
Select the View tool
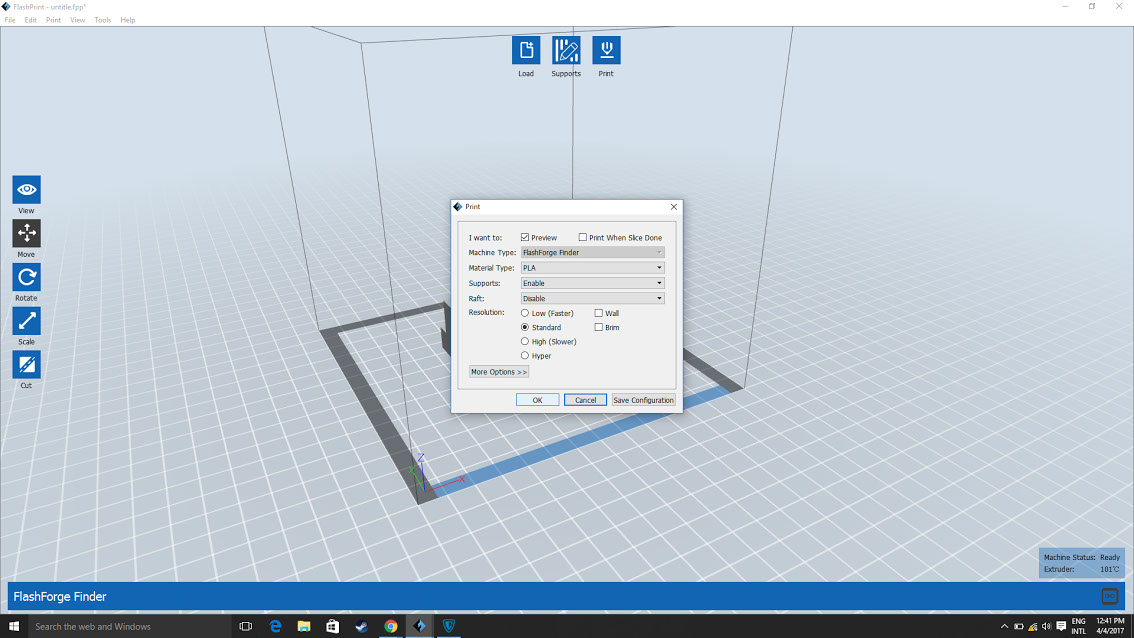point(26,190)
